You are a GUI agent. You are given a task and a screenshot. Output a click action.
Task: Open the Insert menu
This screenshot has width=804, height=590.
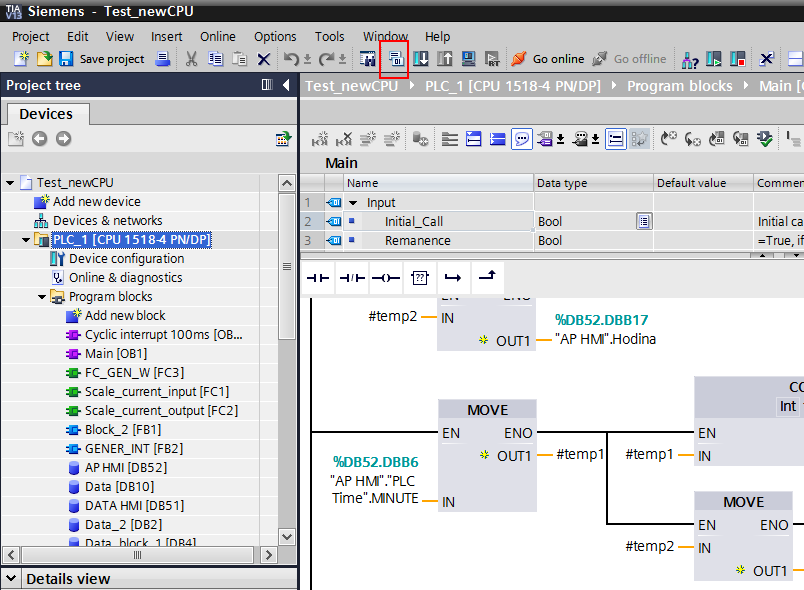(167, 36)
